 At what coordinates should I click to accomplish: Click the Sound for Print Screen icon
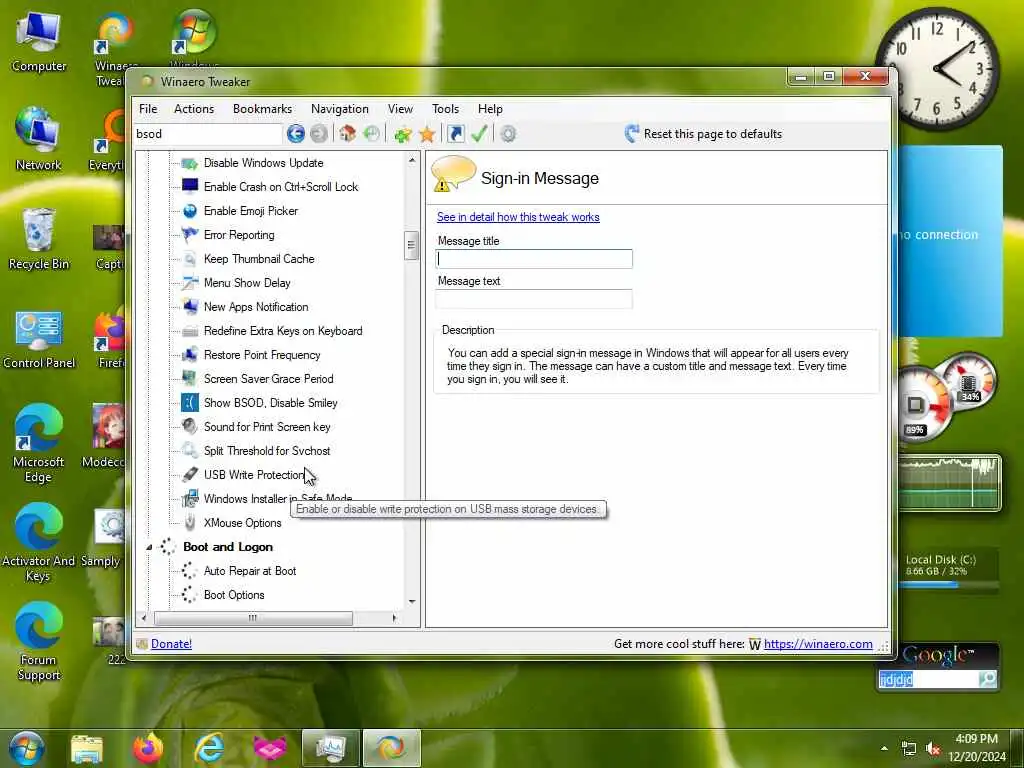(x=190, y=426)
